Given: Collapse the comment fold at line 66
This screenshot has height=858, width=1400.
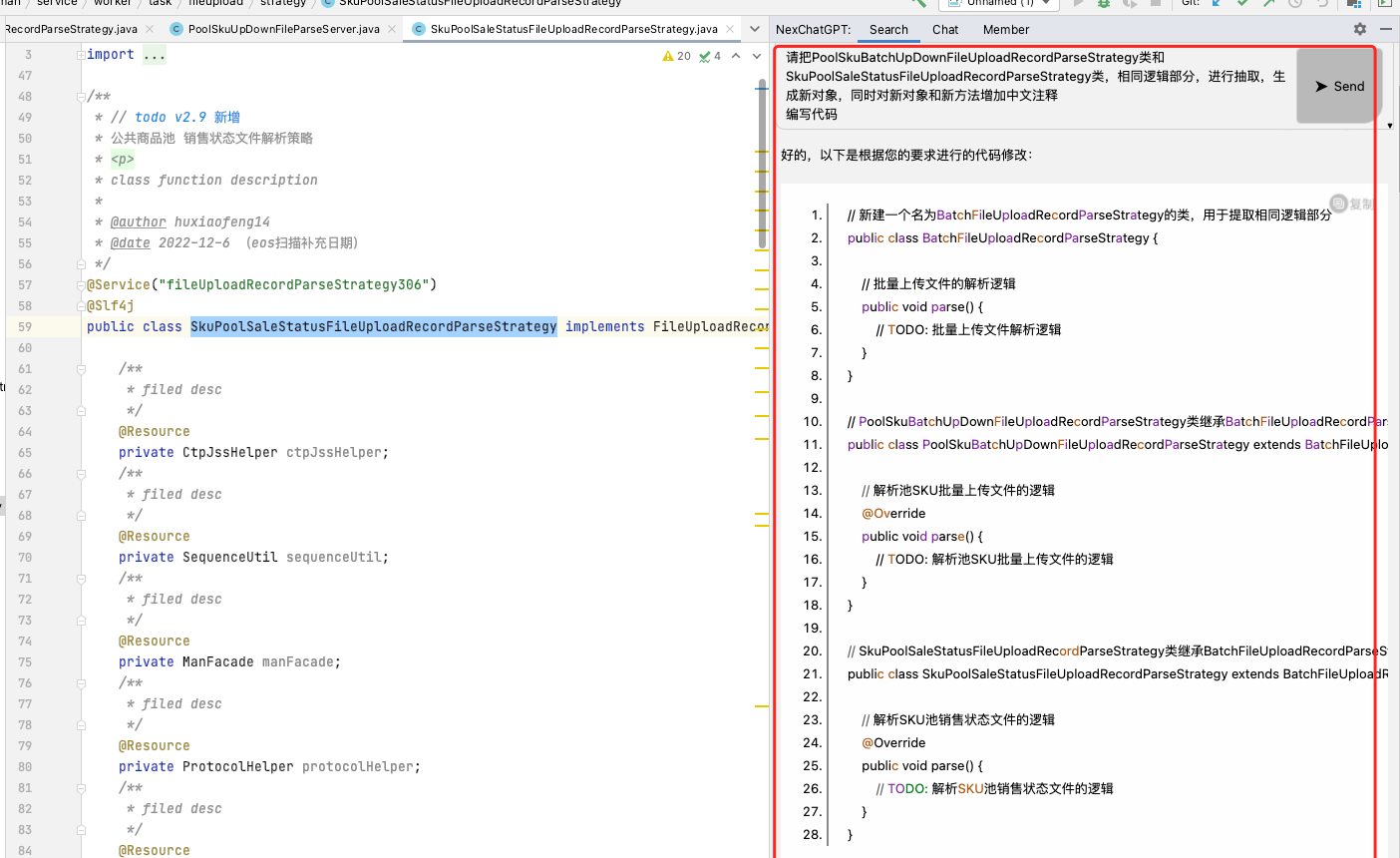Looking at the screenshot, I should pos(81,474).
